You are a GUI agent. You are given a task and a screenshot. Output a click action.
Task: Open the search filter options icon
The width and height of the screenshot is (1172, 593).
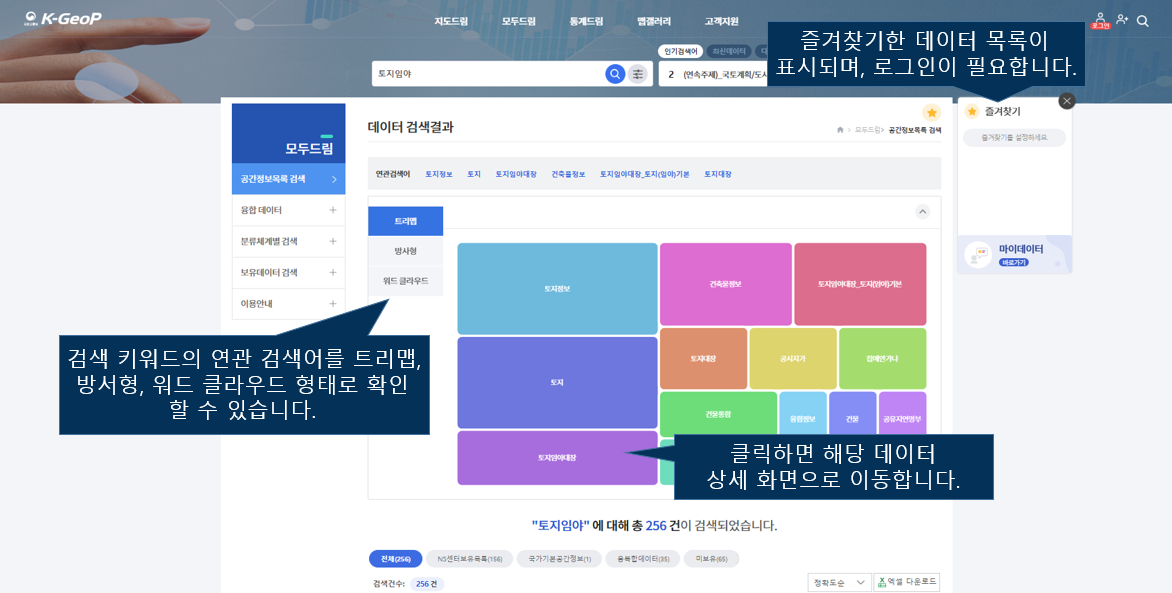coord(638,74)
